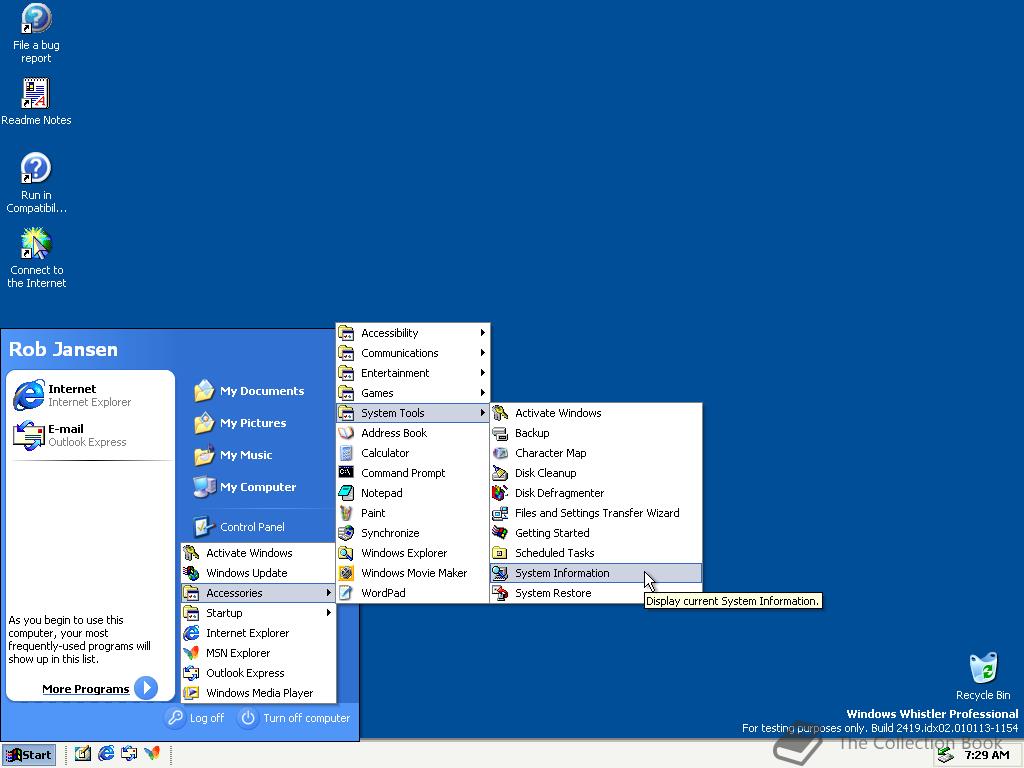Click the Internet Explorer icon in Start menu

pyautogui.click(x=29, y=395)
